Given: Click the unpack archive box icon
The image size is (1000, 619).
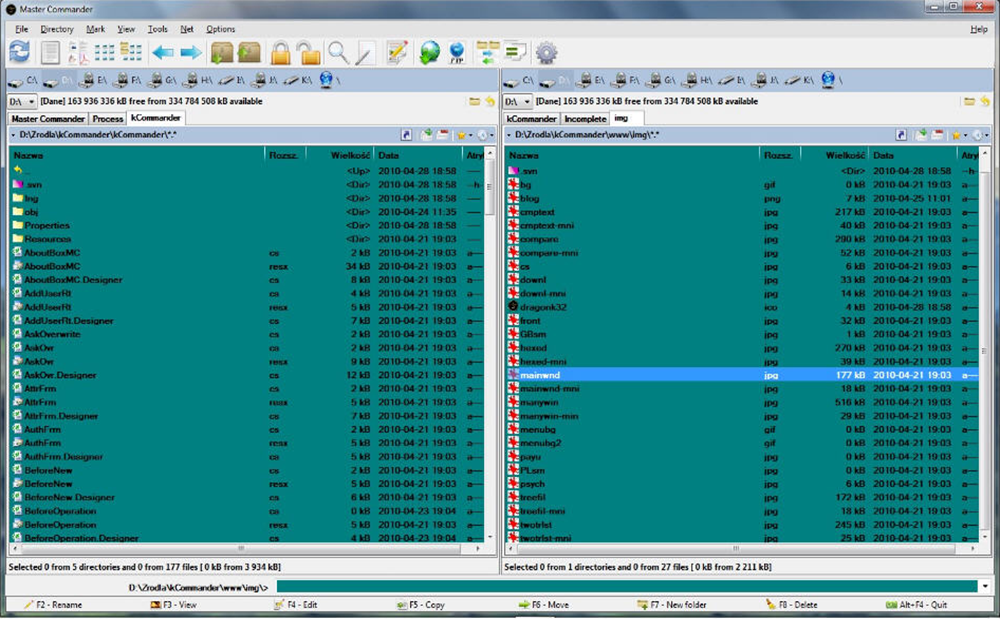Looking at the screenshot, I should [x=249, y=52].
